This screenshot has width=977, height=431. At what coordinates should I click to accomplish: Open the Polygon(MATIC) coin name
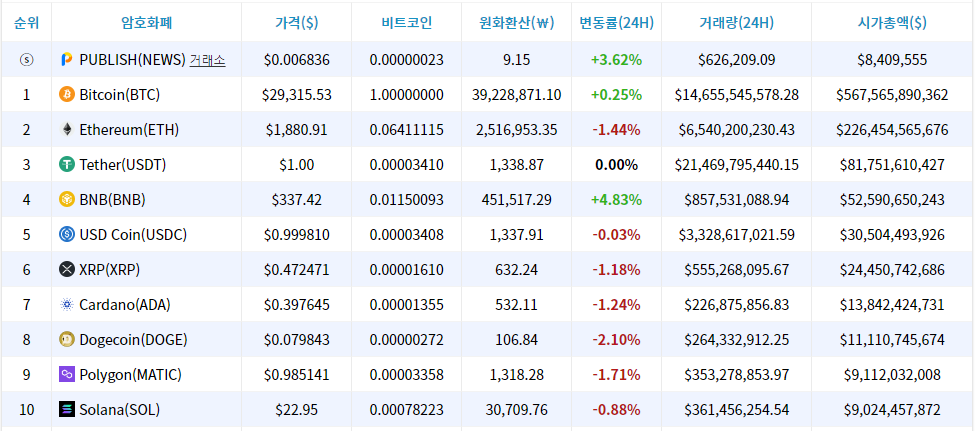click(131, 374)
